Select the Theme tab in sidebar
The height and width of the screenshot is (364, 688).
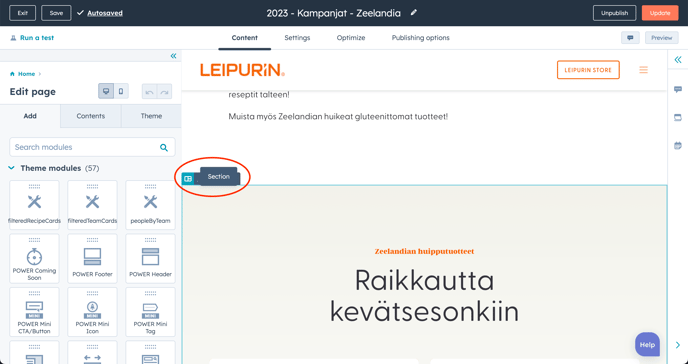coord(151,116)
